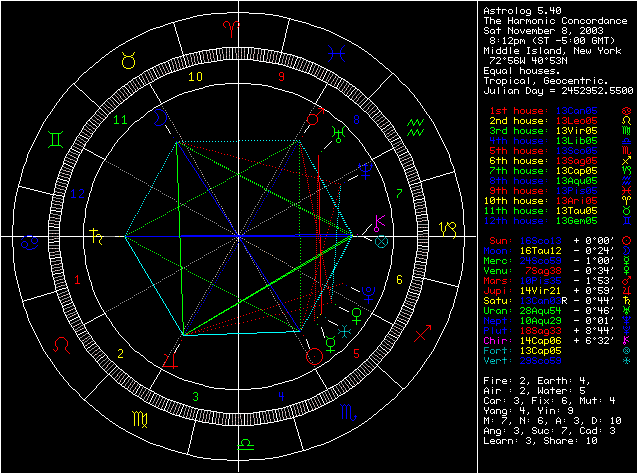Image resolution: width=638 pixels, height=474 pixels.
Task: Select the Cancer symbol beside the 1st house row
Action: [x=627, y=111]
